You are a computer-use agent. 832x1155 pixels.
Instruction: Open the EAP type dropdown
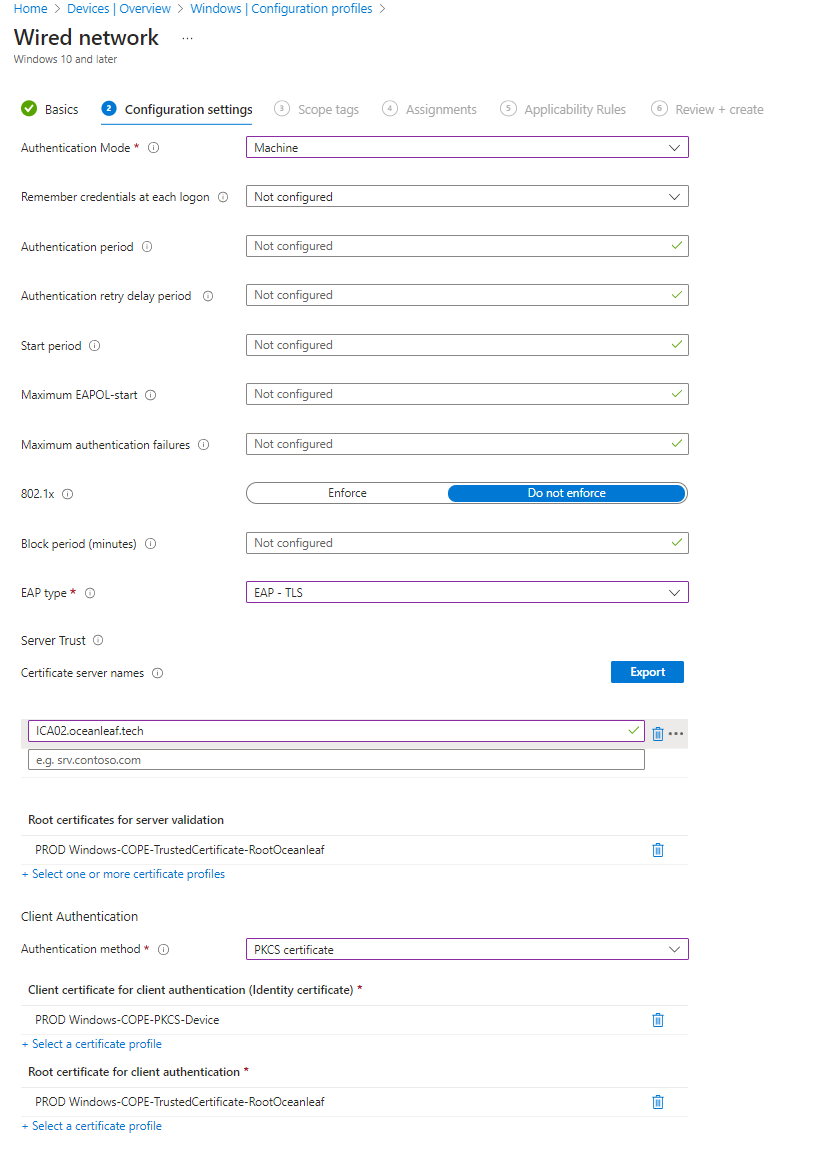[467, 593]
